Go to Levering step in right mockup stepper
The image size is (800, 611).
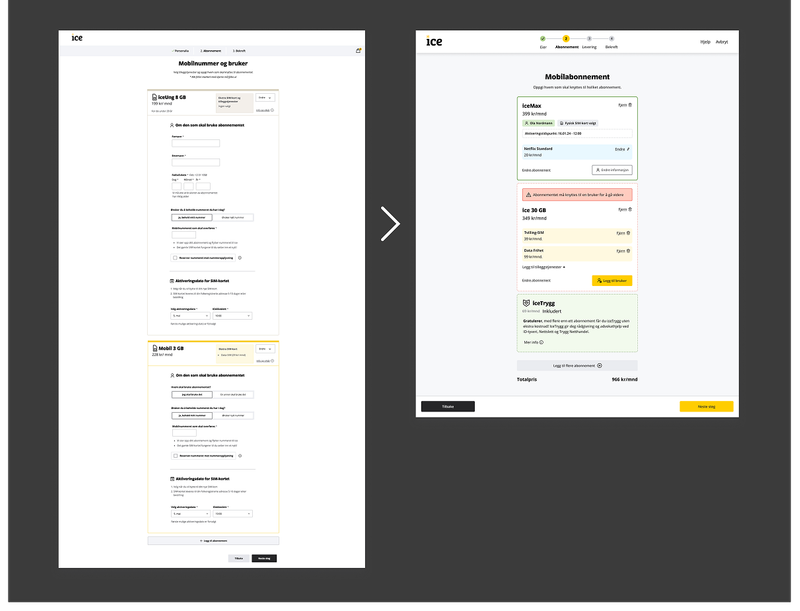(x=589, y=42)
